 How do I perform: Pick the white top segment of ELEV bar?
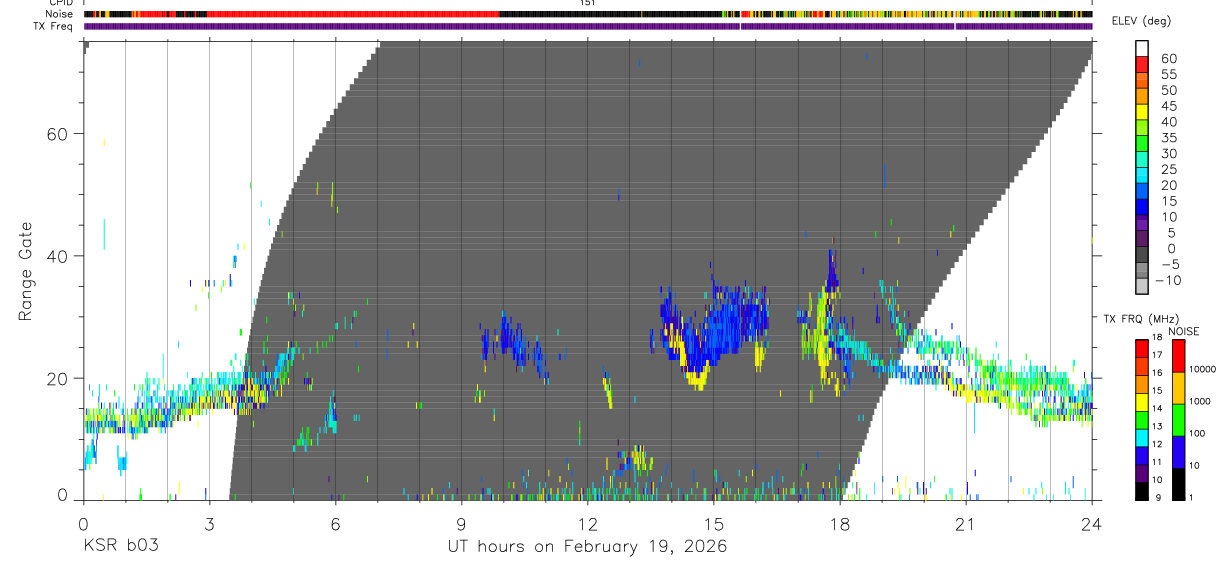pyautogui.click(x=1142, y=48)
